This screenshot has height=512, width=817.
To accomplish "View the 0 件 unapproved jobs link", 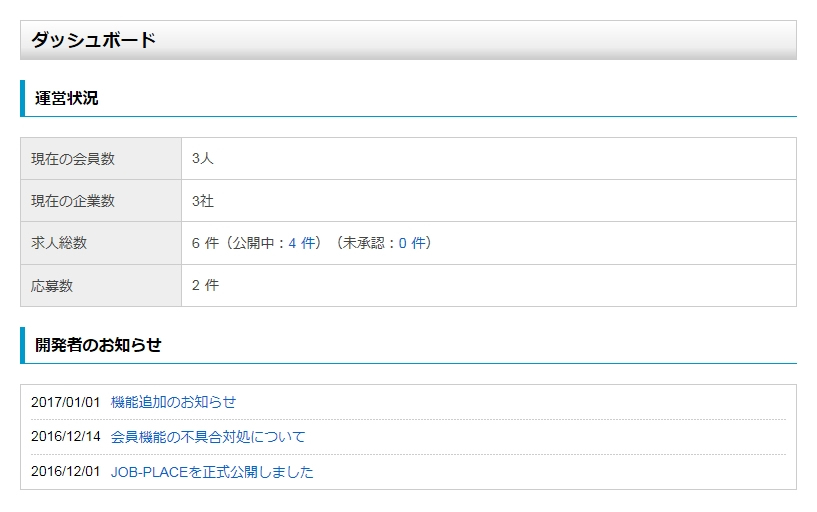I will click(412, 243).
